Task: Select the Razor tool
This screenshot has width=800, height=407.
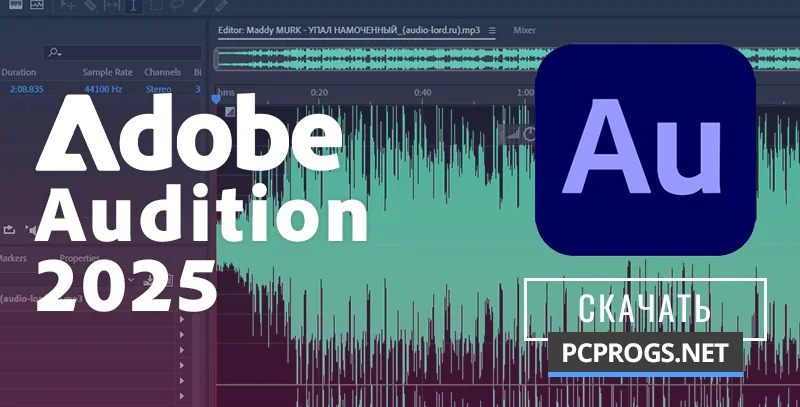Action: [x=90, y=5]
